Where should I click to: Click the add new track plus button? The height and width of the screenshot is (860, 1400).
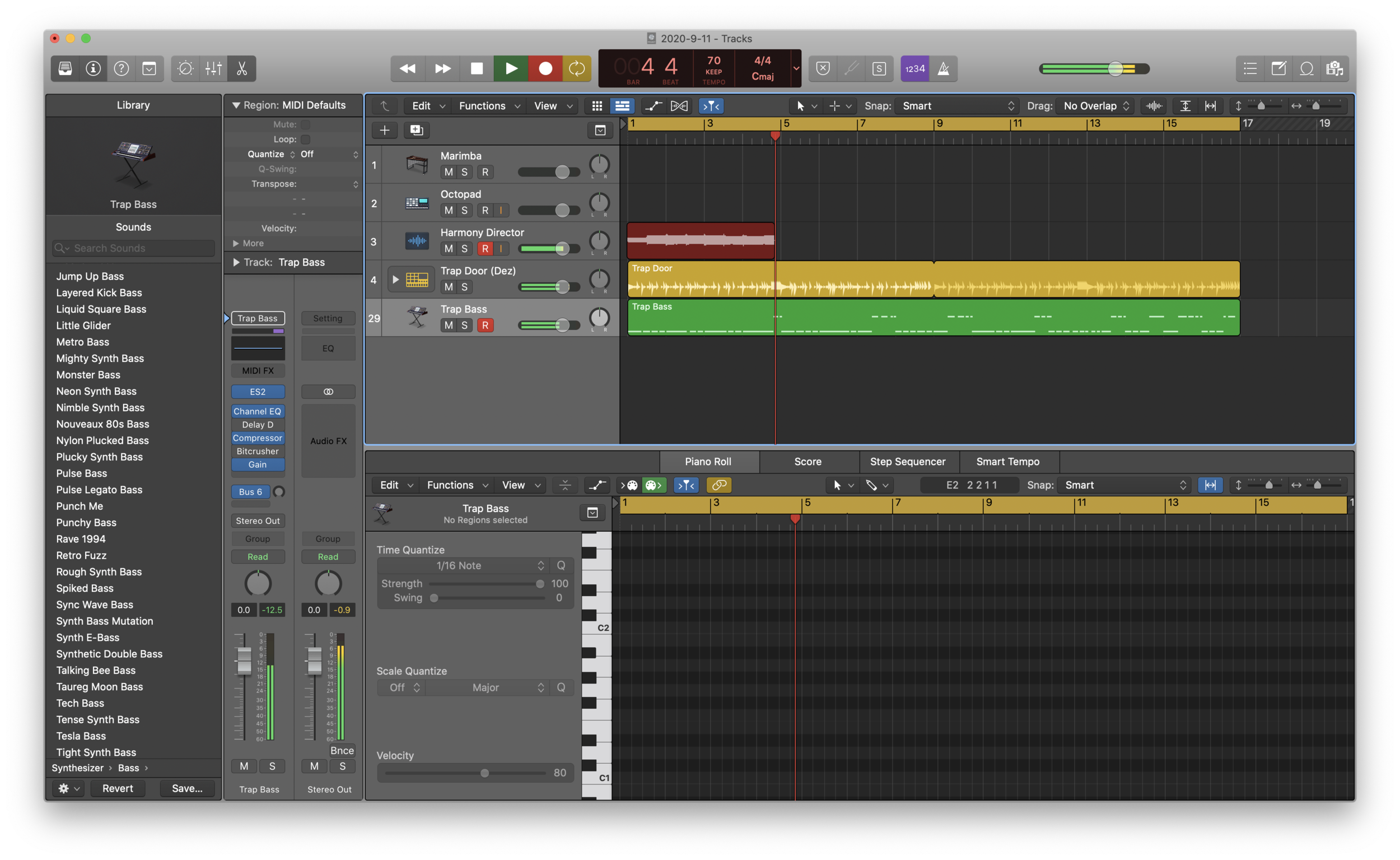click(385, 130)
